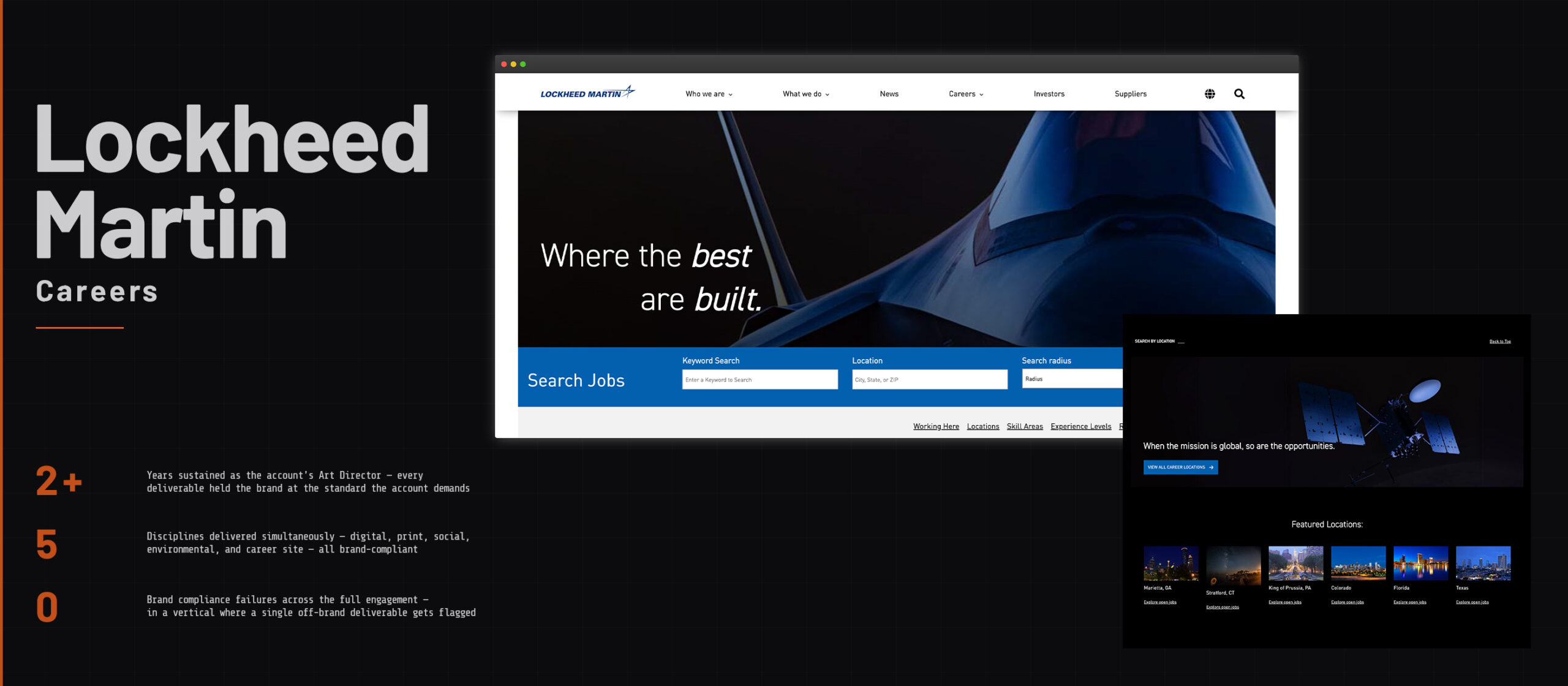This screenshot has height=686, width=1568.
Task: Expand the Careers dropdown menu
Action: (x=966, y=94)
